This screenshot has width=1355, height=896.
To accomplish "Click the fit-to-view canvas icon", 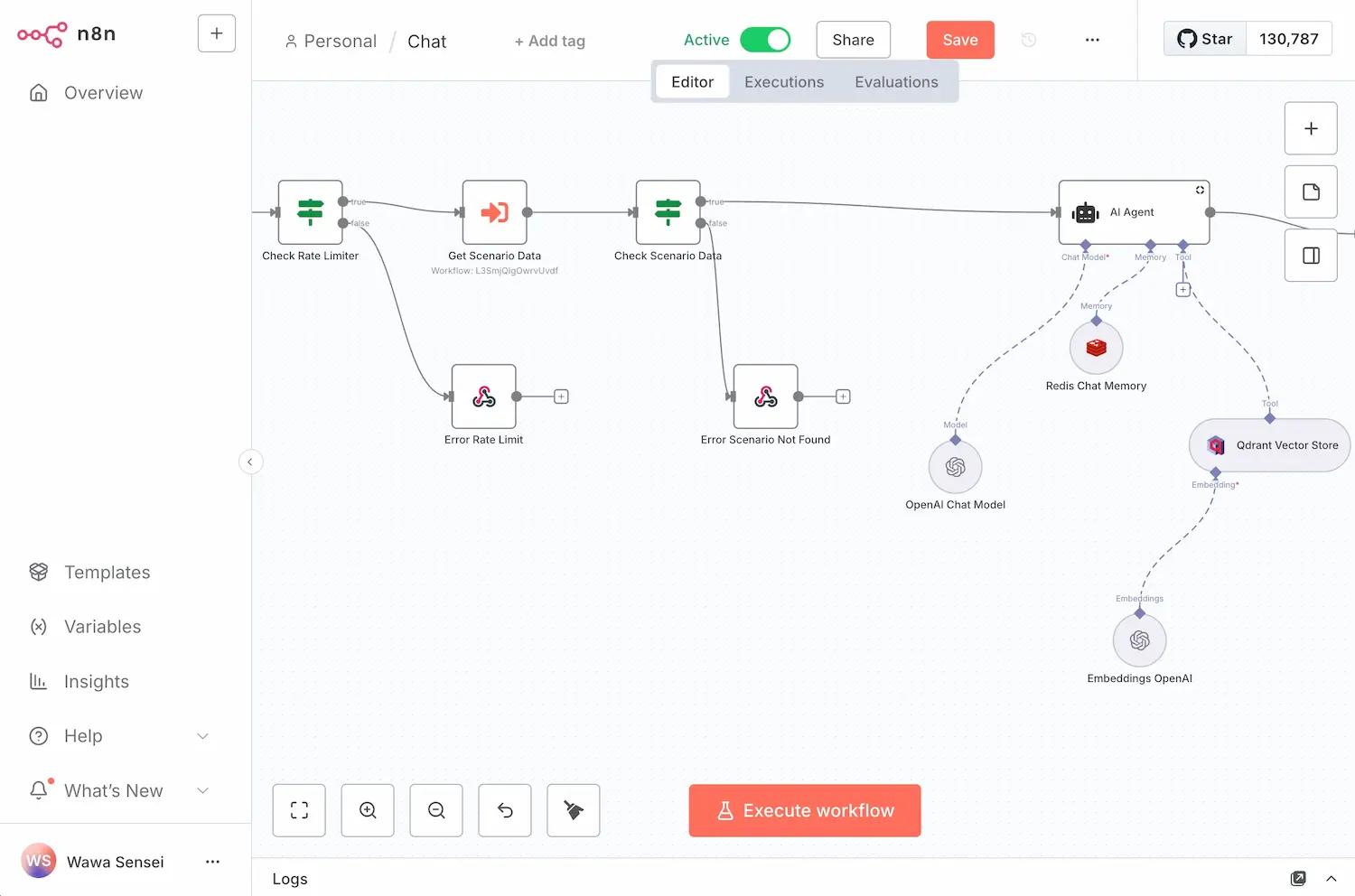I will pos(299,810).
